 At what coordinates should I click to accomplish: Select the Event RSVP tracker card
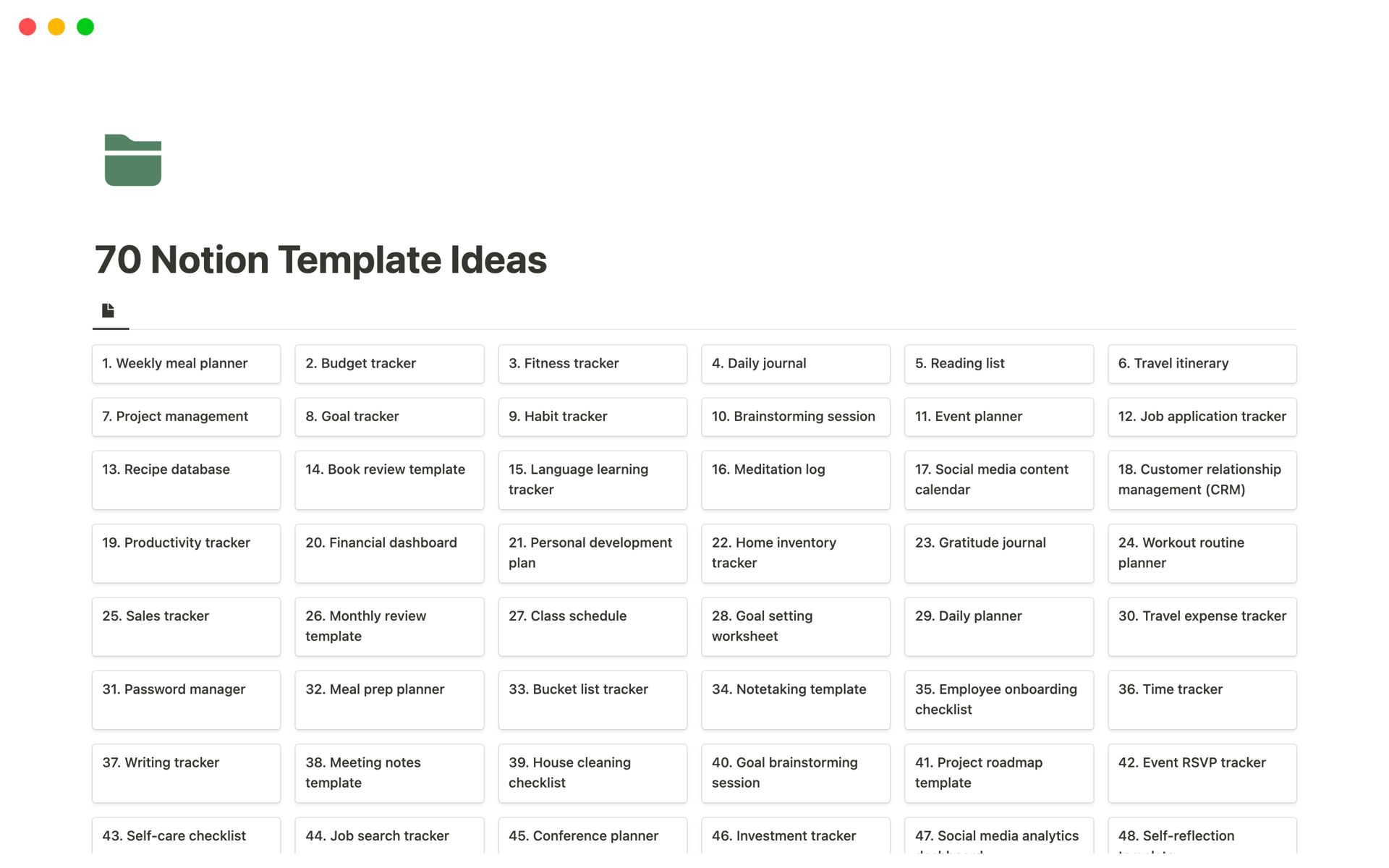tap(1202, 773)
